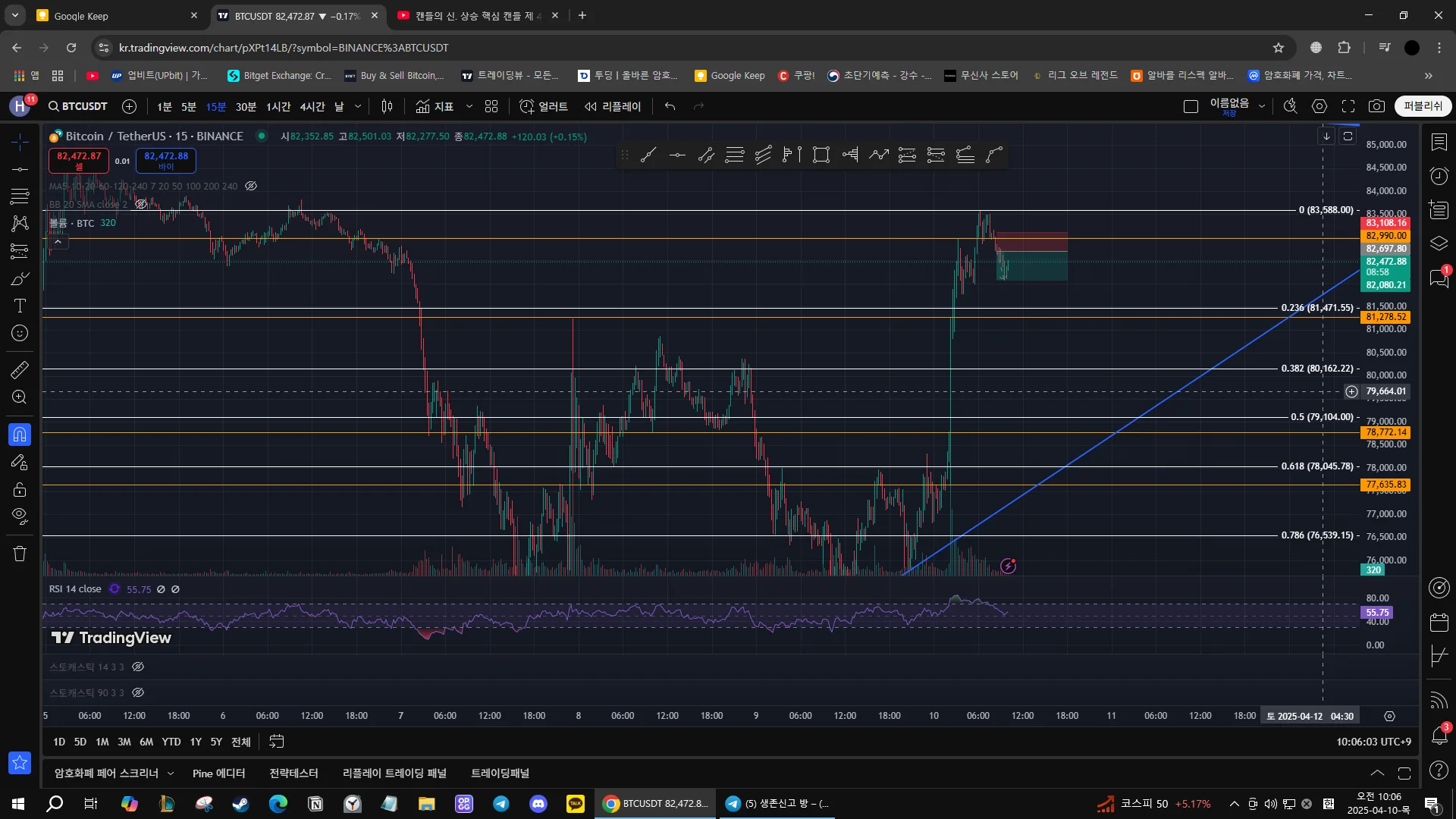
Task: Expand the timeframe interval dropdown arrow
Action: point(358,106)
